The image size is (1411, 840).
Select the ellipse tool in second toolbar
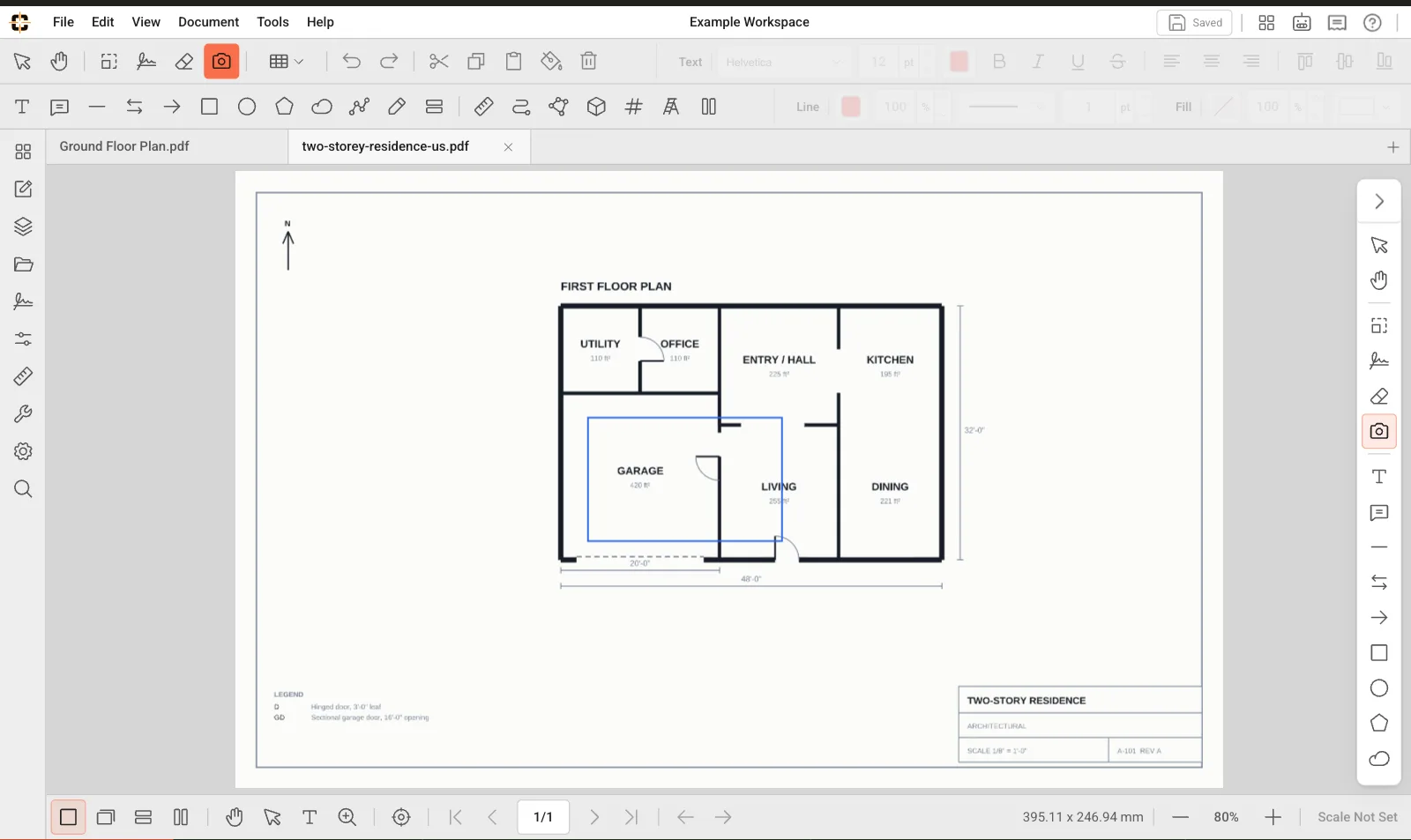pyautogui.click(x=247, y=107)
